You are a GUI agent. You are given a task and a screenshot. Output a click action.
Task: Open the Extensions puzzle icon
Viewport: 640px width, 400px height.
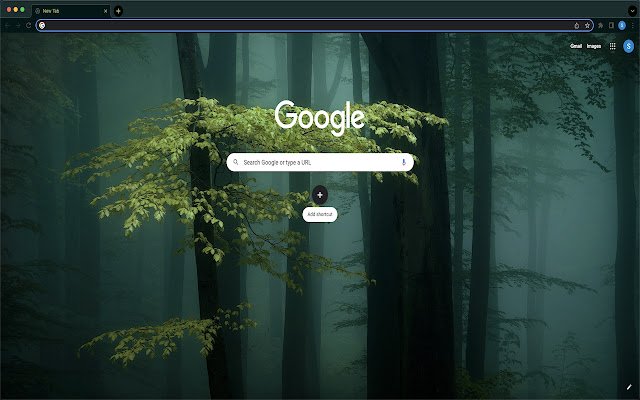click(x=600, y=25)
